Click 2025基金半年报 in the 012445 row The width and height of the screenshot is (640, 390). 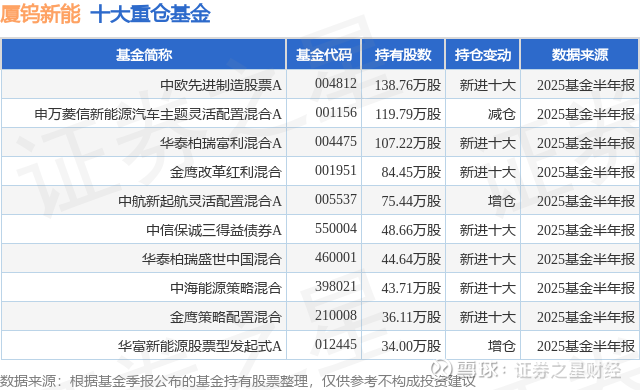[586, 346]
